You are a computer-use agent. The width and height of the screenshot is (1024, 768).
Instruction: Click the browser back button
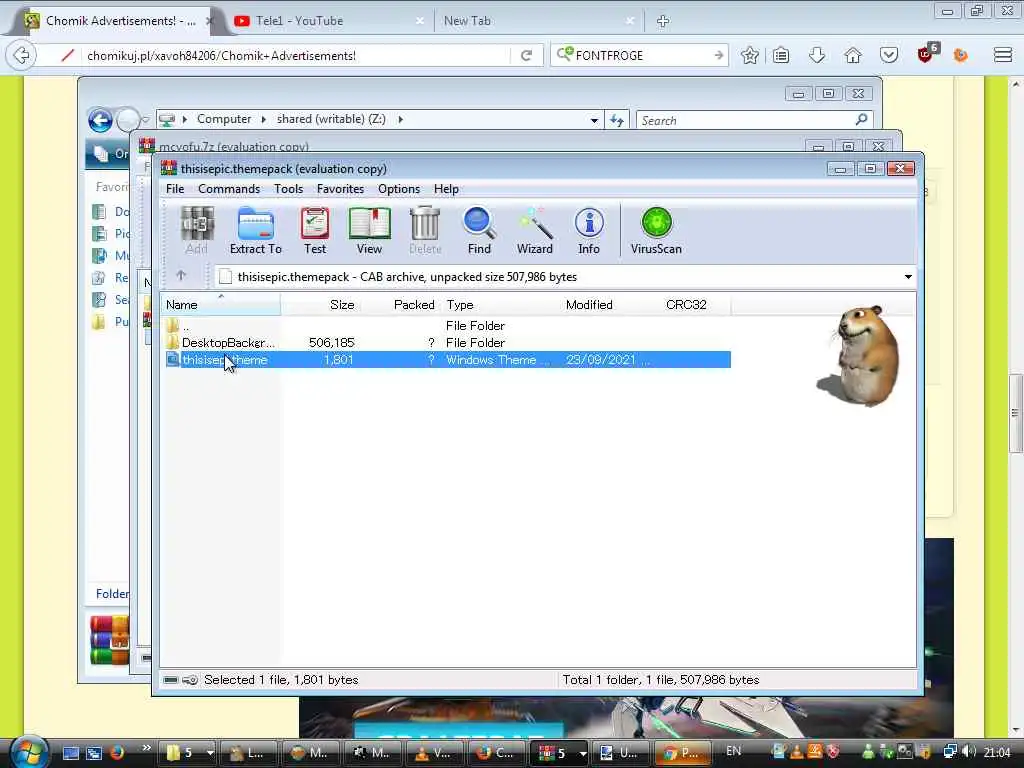click(21, 55)
